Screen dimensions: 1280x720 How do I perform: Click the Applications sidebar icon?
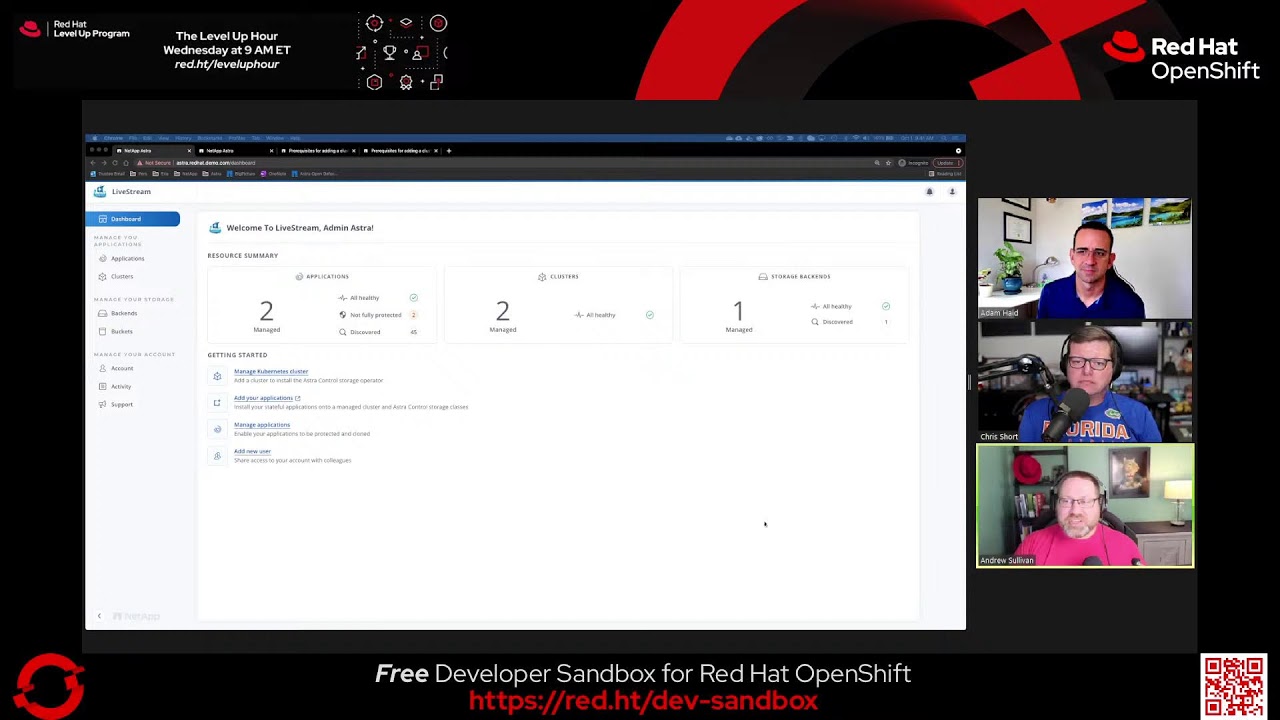coord(102,258)
